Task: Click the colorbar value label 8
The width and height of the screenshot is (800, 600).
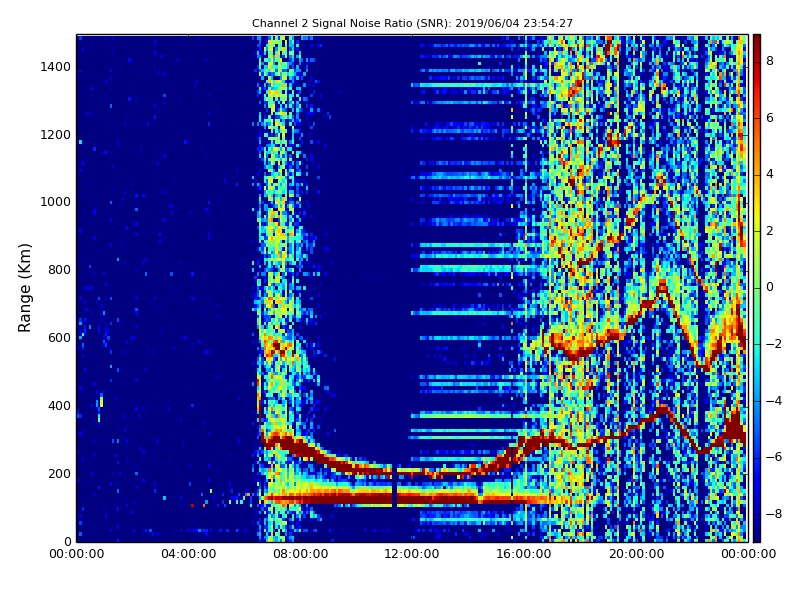Action: [770, 61]
